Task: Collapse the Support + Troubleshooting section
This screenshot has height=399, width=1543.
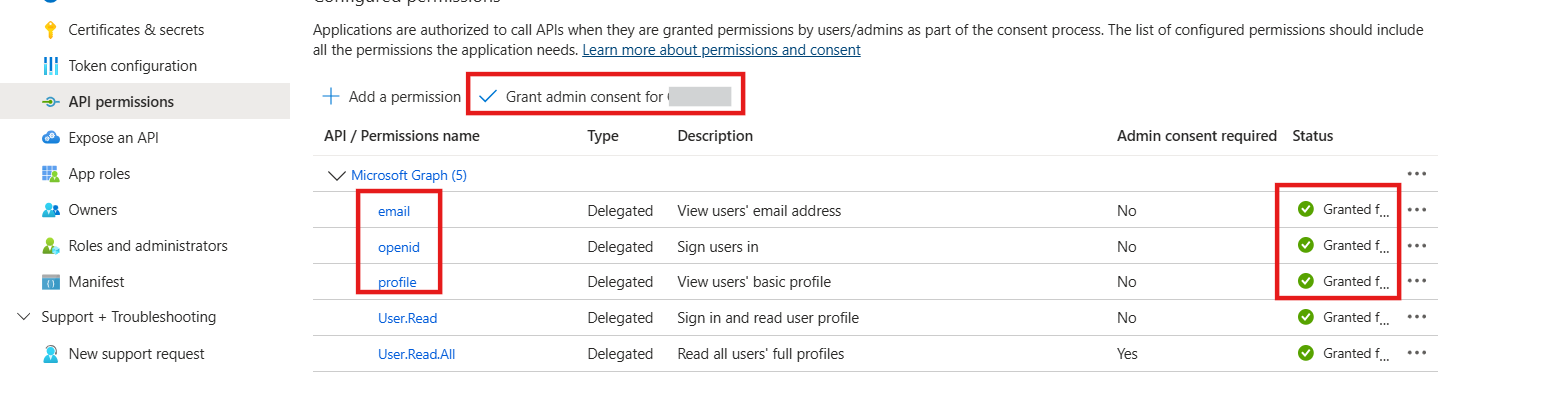Action: tap(24, 317)
